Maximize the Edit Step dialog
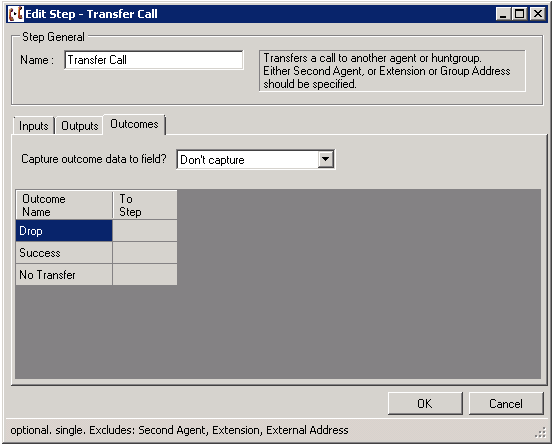 coord(520,14)
